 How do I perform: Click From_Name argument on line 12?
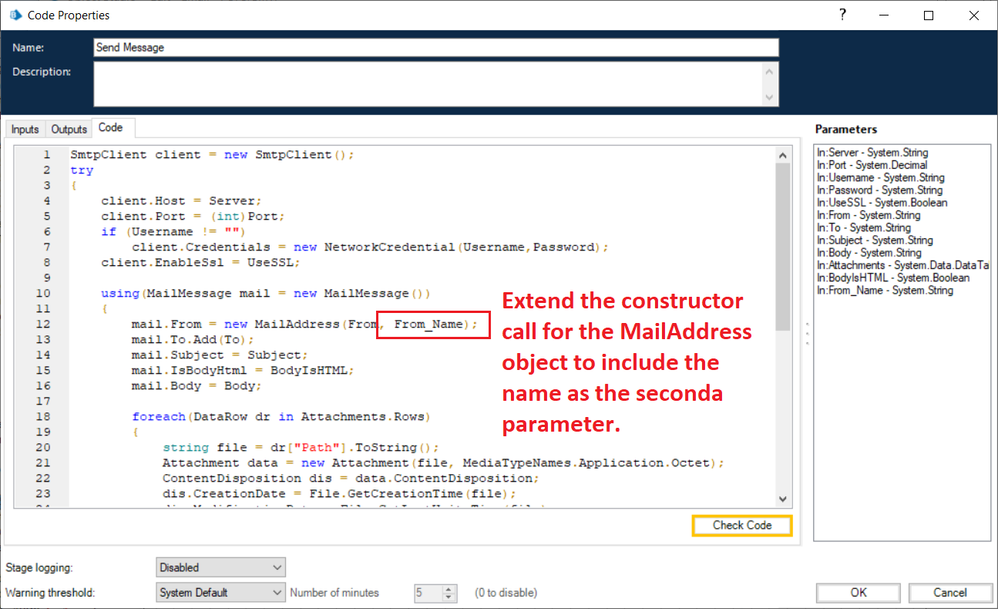point(428,324)
